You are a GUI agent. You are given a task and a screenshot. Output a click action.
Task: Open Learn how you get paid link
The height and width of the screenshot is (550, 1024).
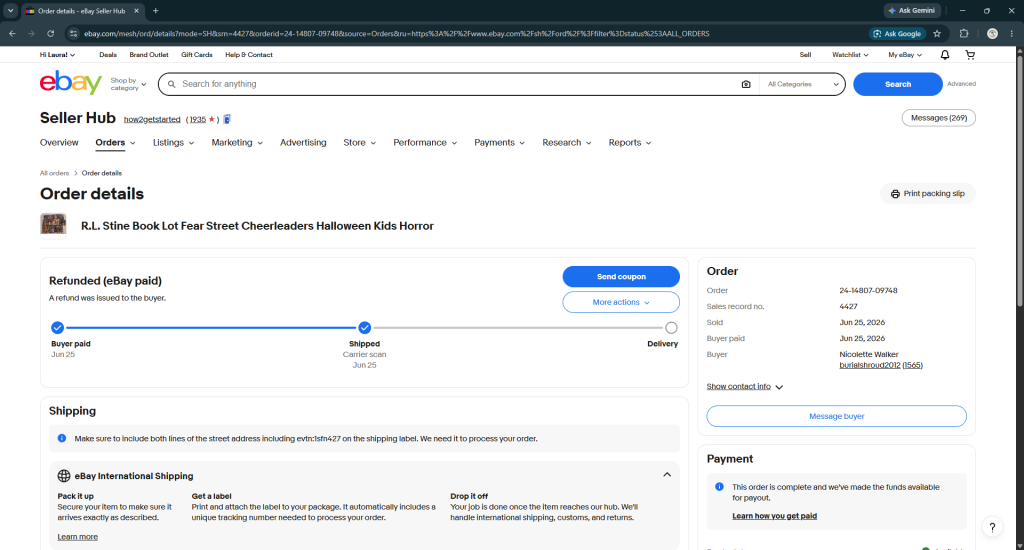[774, 516]
